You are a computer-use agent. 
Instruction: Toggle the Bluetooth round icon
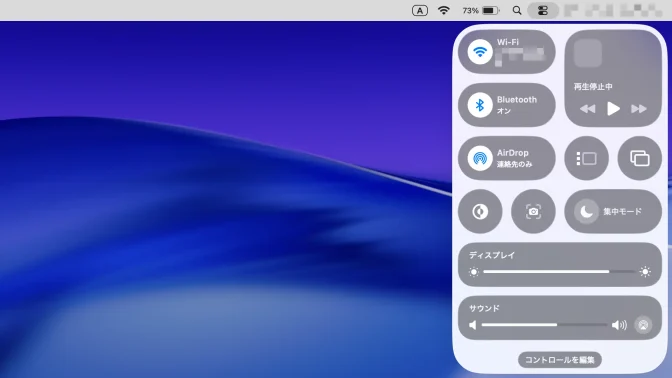480,105
